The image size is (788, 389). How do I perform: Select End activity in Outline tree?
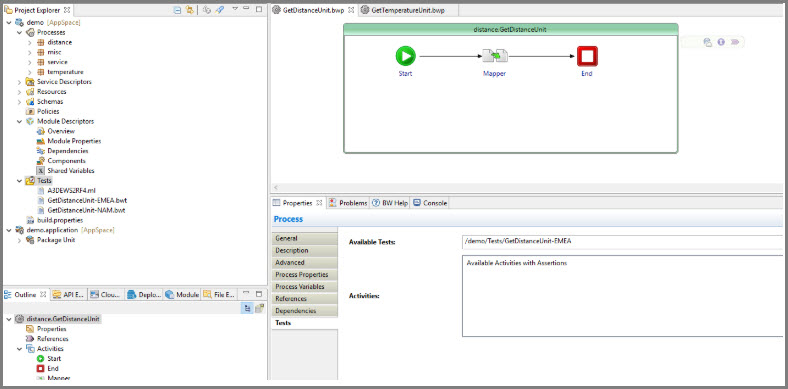click(x=48, y=368)
